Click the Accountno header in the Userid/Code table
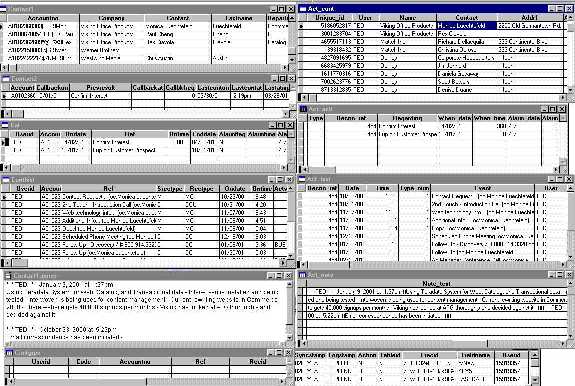This screenshot has height=386, width=575. click(135, 361)
